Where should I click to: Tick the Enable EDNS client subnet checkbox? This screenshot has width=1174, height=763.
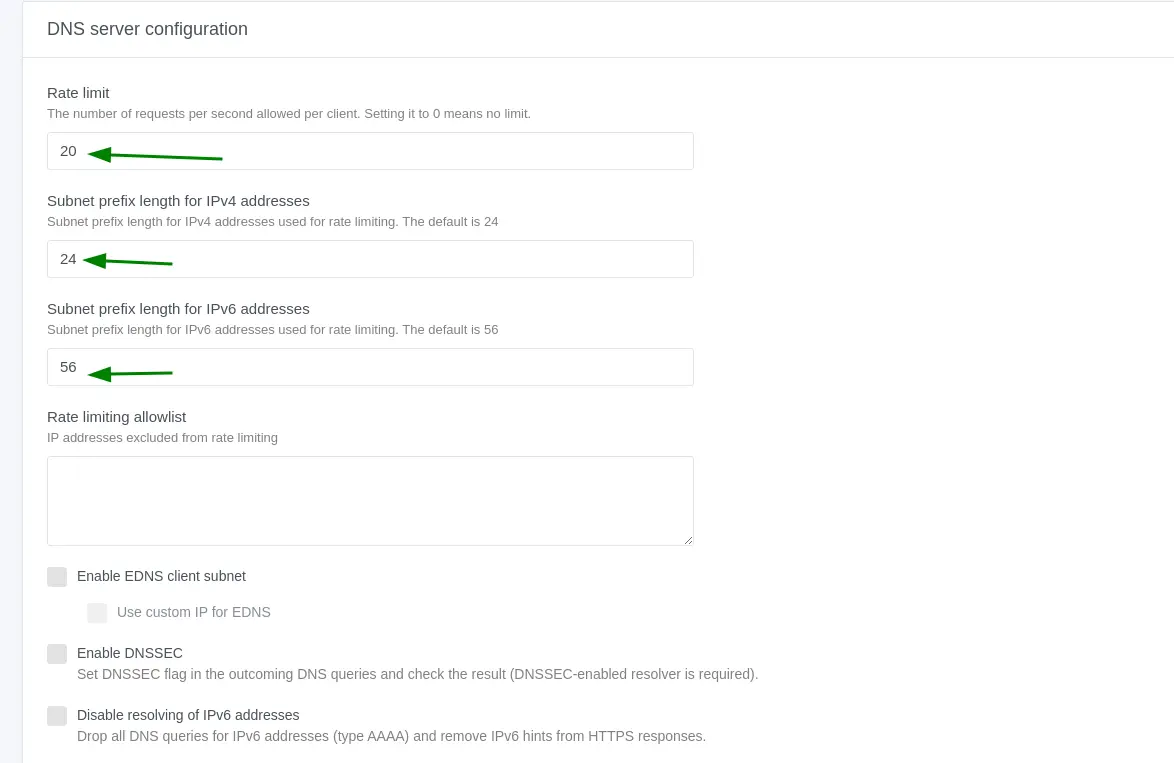point(57,577)
